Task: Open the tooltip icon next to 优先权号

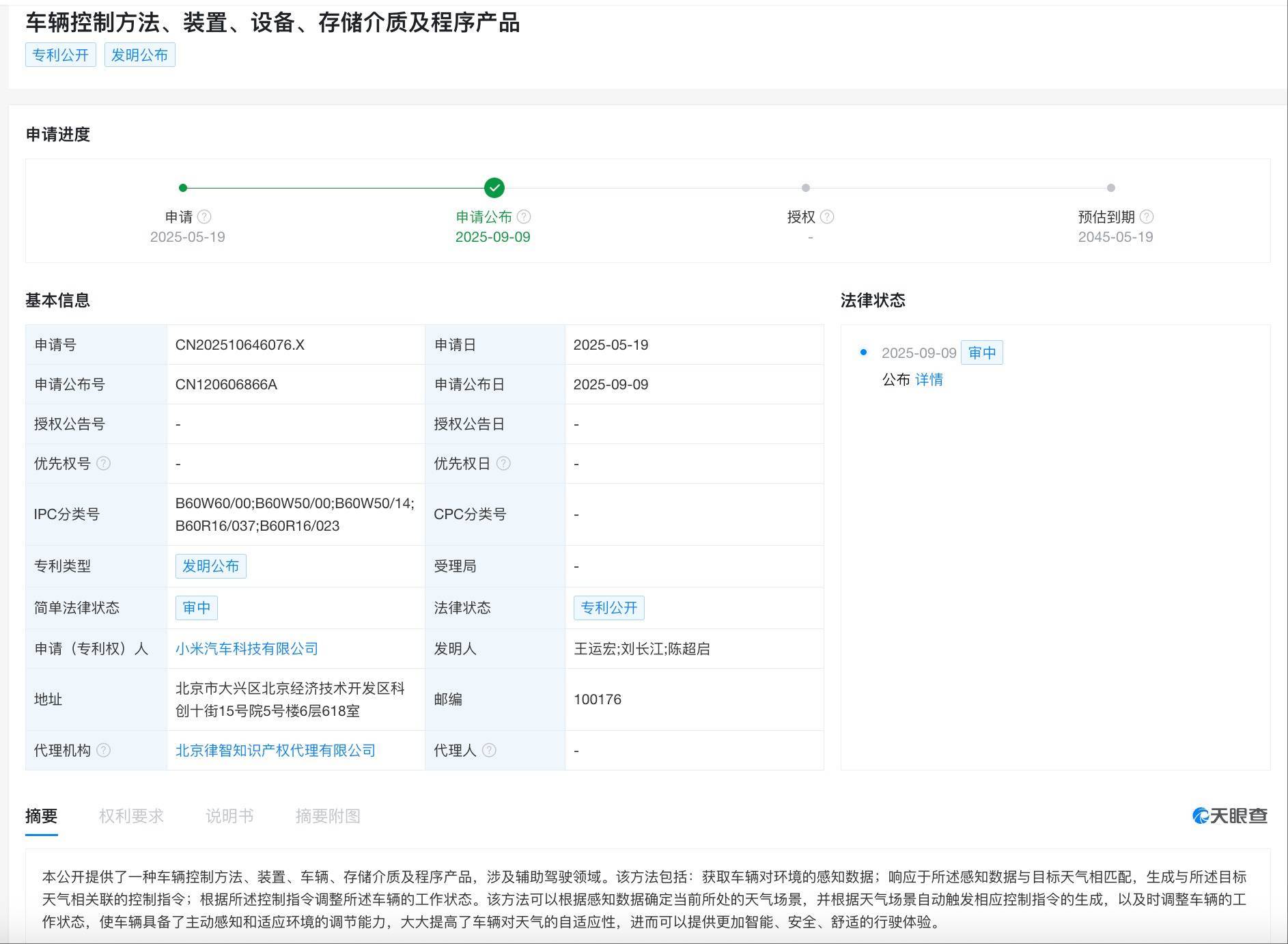Action: click(x=104, y=464)
